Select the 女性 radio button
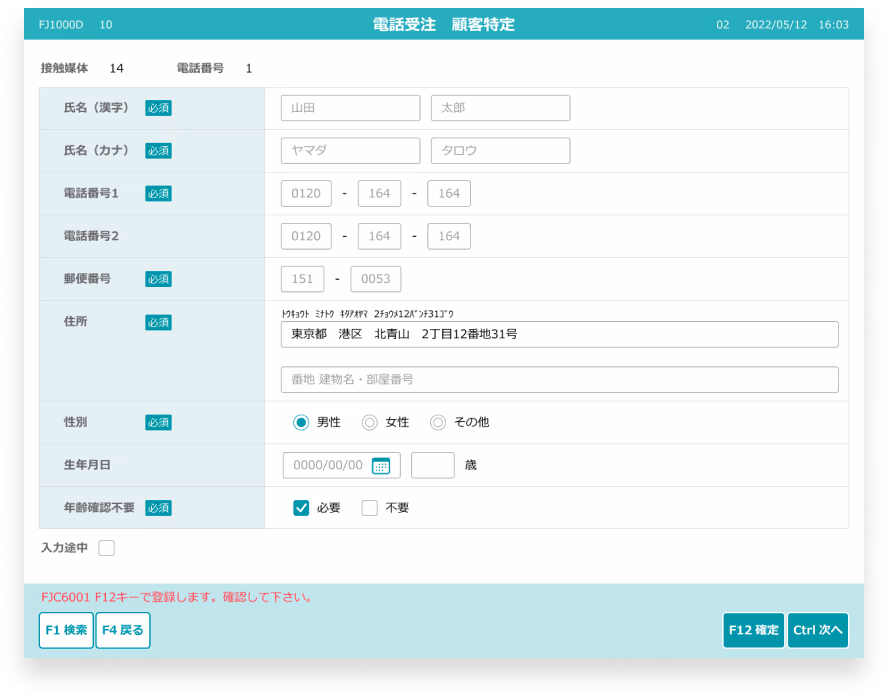 click(369, 422)
